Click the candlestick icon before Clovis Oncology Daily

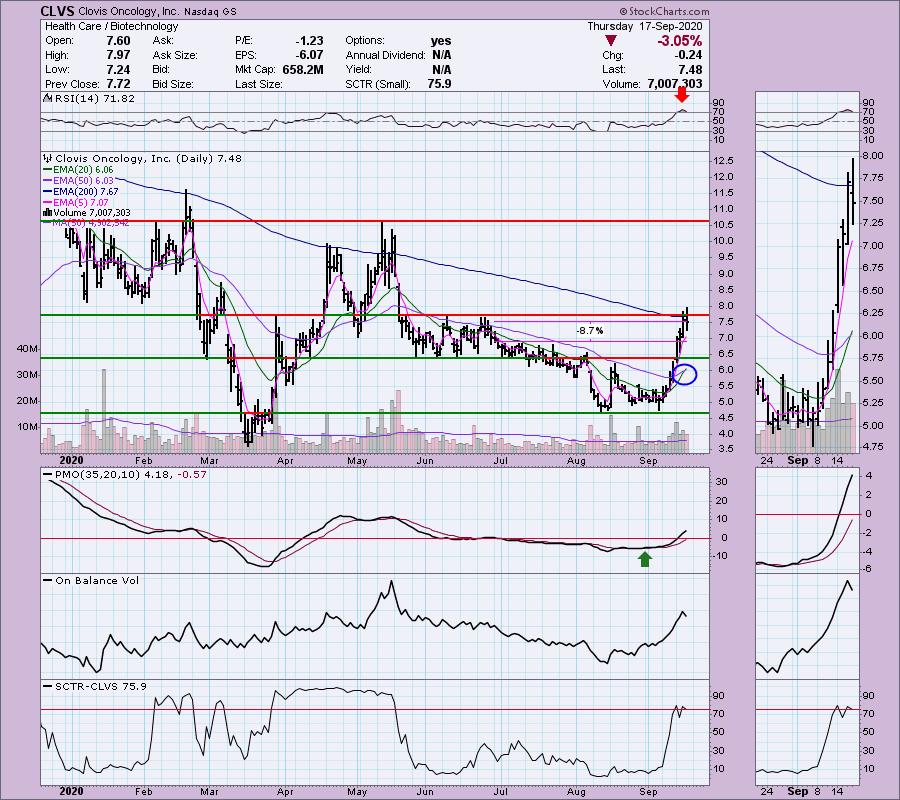click(48, 158)
